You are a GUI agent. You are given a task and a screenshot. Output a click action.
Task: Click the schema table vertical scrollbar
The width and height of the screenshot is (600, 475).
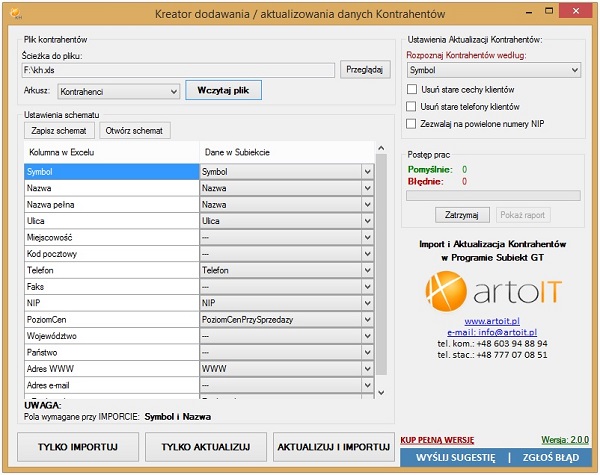point(380,270)
